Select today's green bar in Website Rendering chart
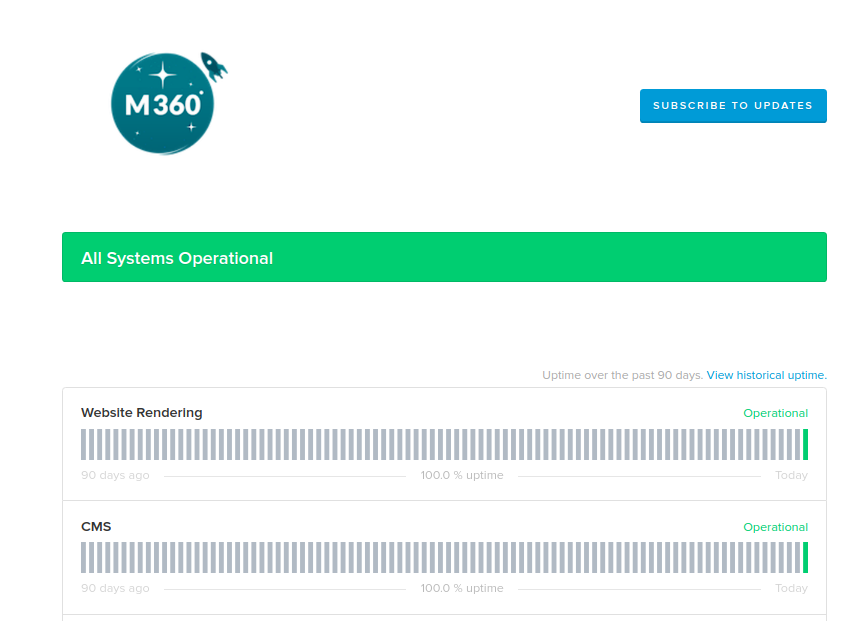 806,443
